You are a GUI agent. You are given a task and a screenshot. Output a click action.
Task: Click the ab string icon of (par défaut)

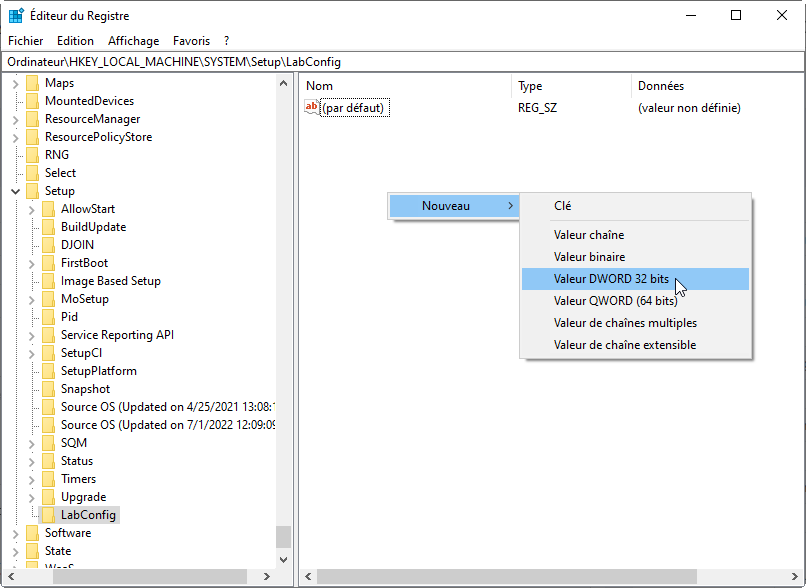(x=311, y=107)
